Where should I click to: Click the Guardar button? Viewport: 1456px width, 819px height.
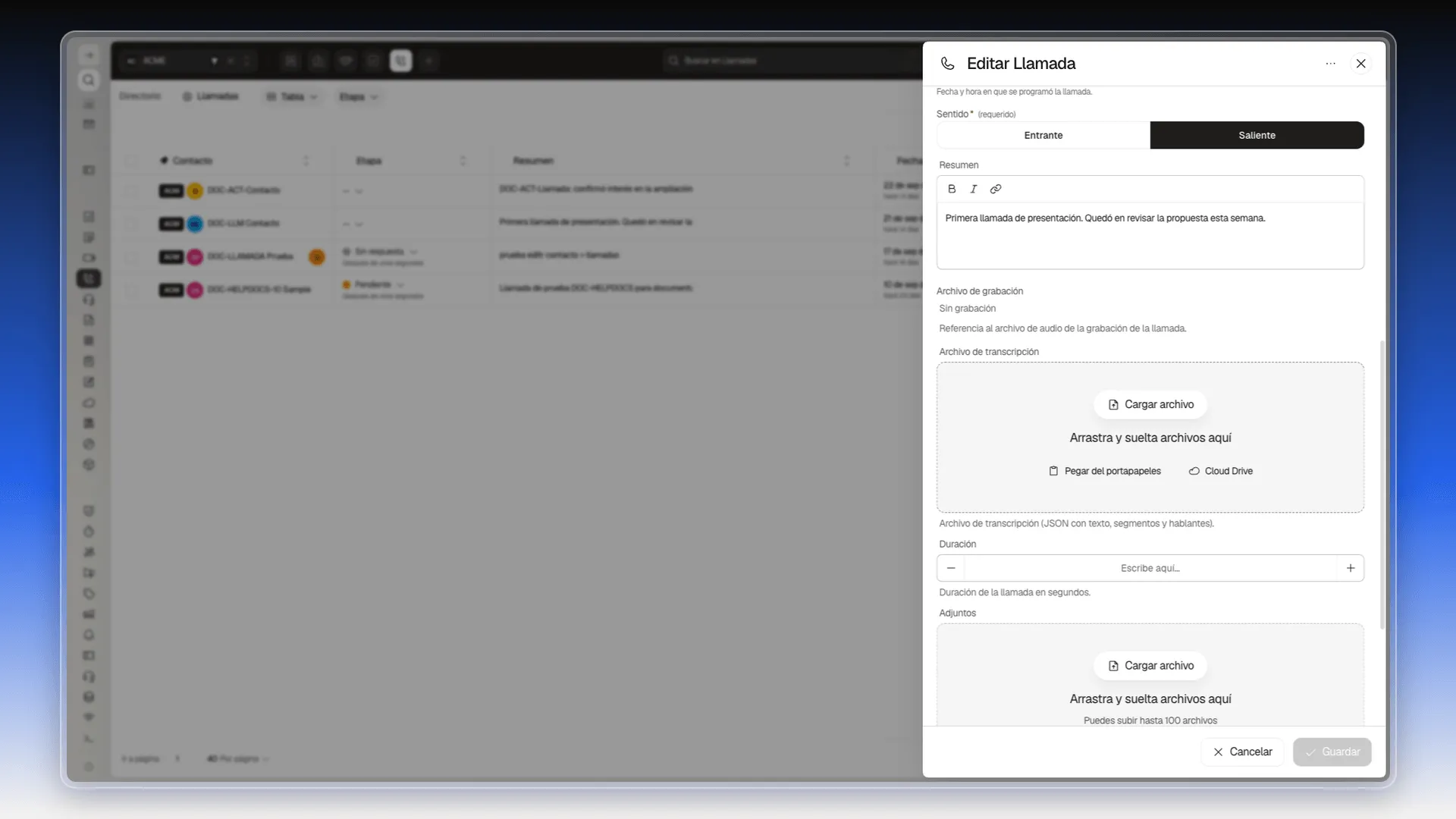pos(1332,752)
